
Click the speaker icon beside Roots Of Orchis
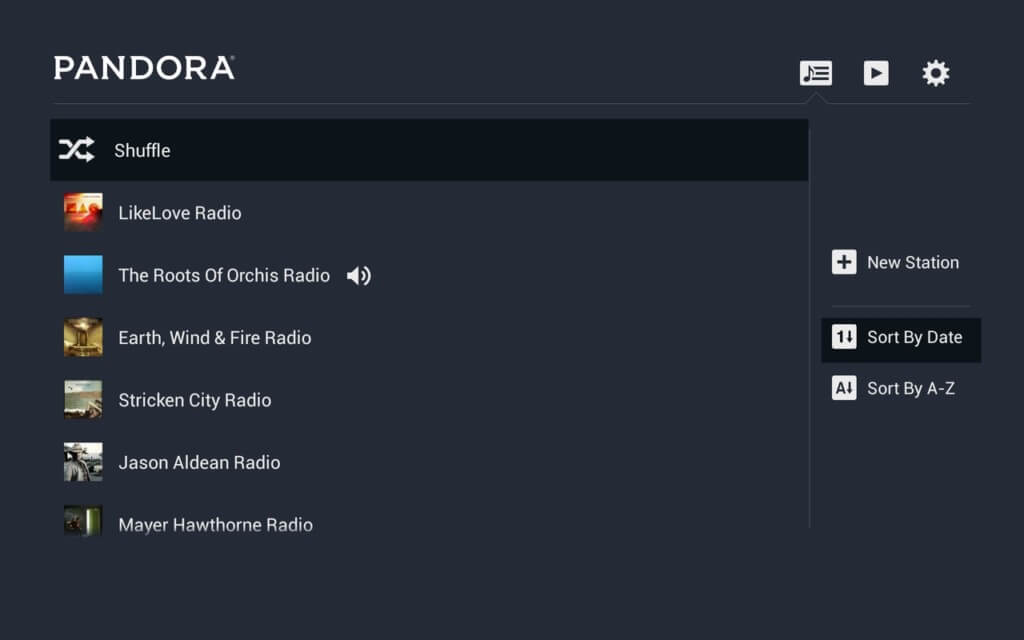pos(359,276)
